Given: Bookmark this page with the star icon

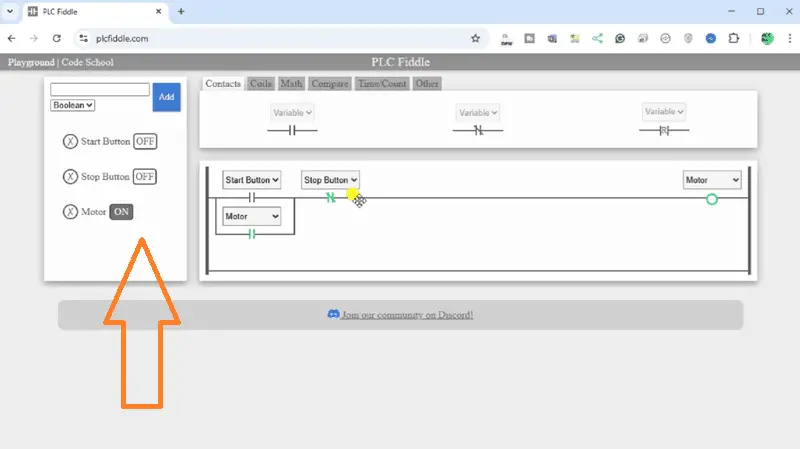Looking at the screenshot, I should click(x=476, y=38).
